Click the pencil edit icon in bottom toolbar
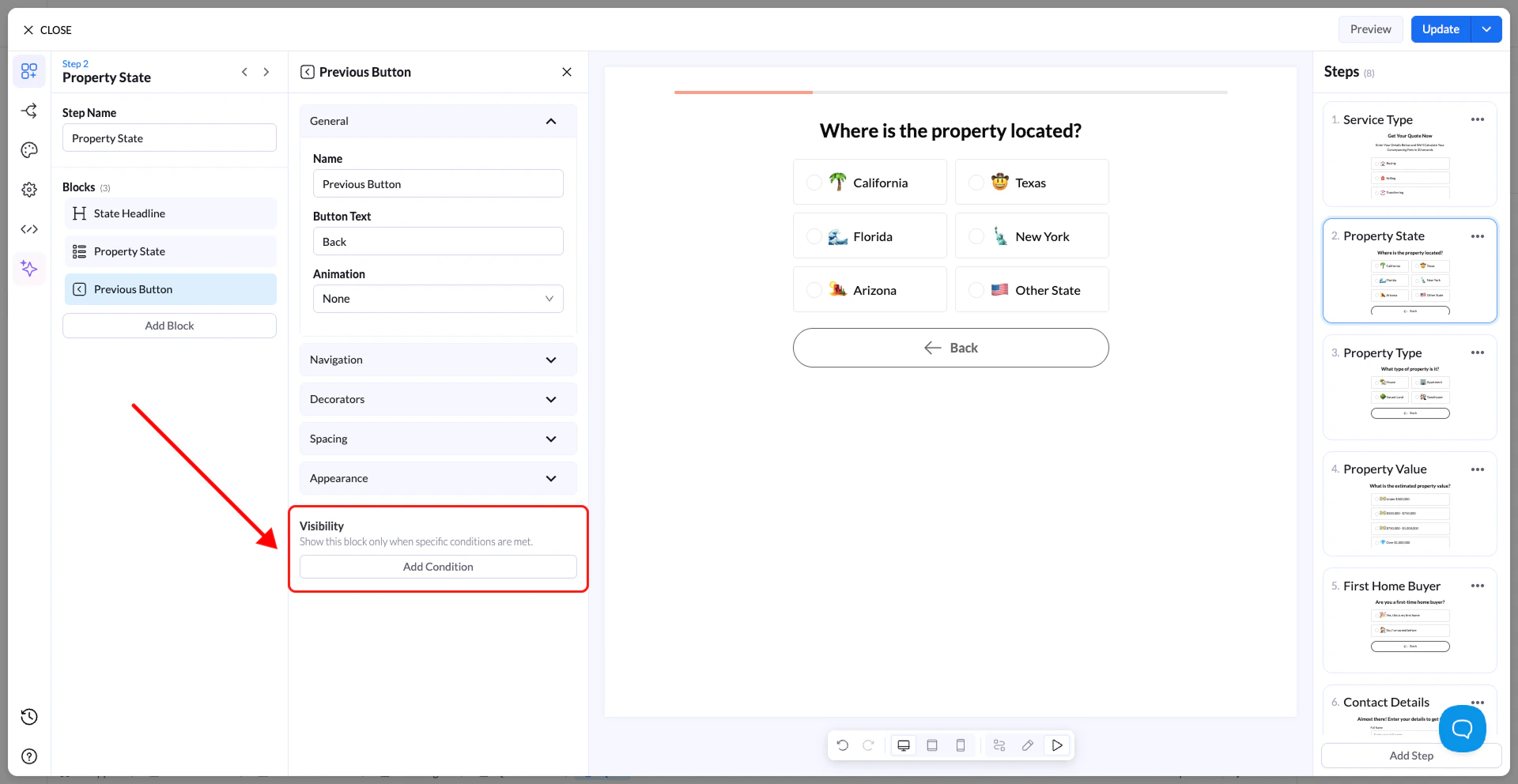The height and width of the screenshot is (784, 1518). 1028,745
